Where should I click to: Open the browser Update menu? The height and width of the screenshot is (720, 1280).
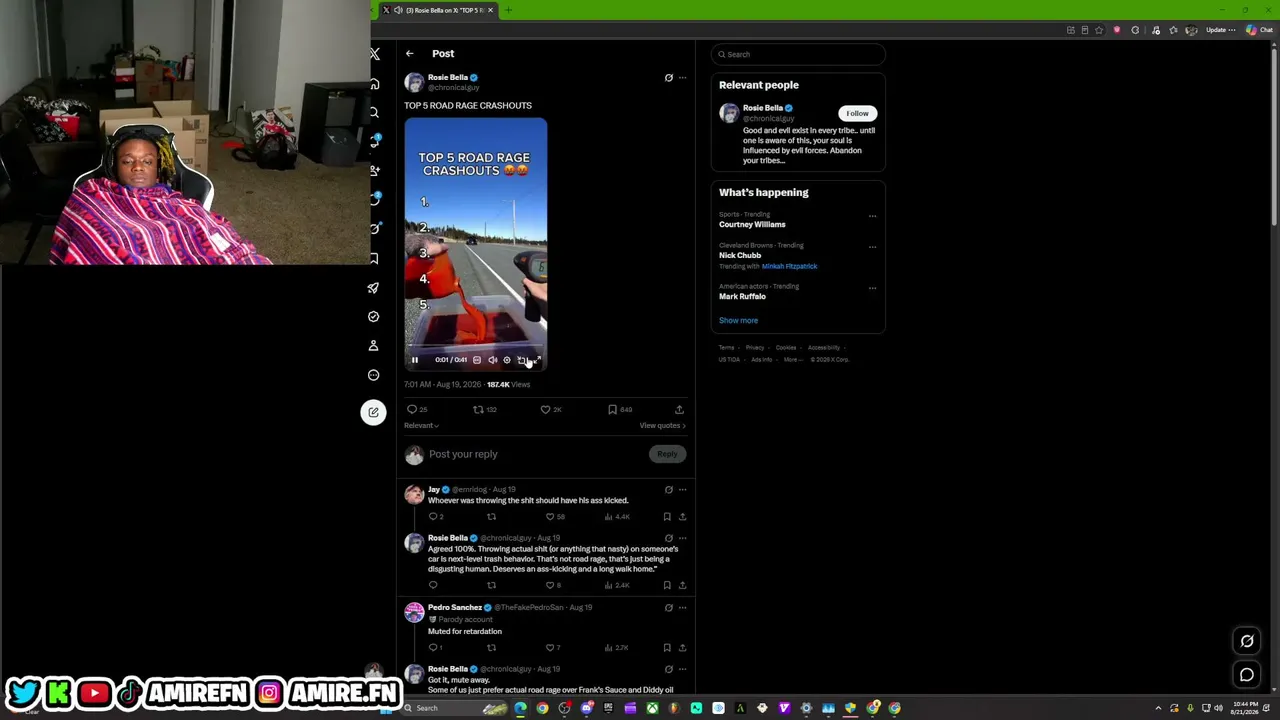pos(1220,30)
